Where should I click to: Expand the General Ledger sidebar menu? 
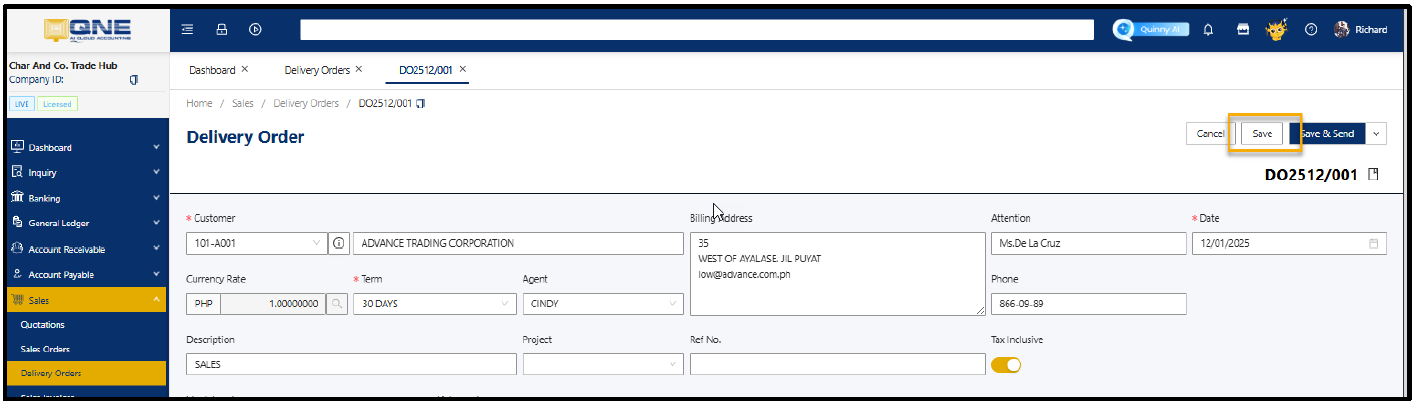point(156,224)
